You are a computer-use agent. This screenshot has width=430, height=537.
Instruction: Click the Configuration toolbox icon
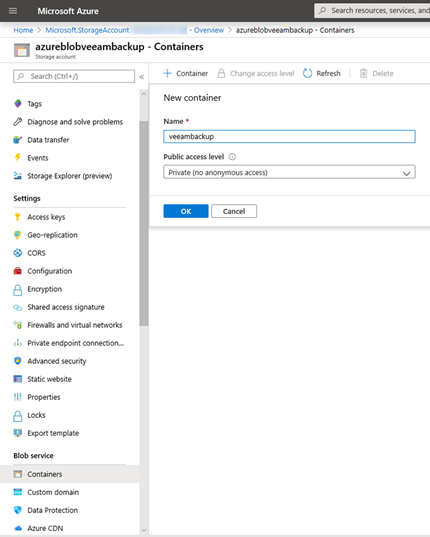17,271
